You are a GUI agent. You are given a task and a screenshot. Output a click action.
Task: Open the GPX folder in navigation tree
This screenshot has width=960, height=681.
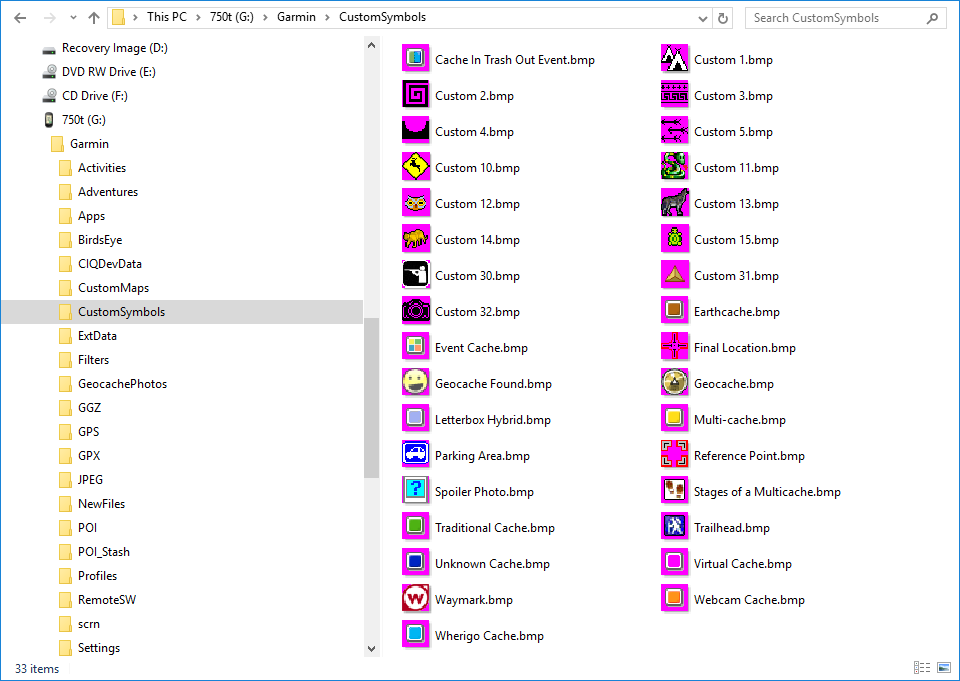pyautogui.click(x=89, y=455)
